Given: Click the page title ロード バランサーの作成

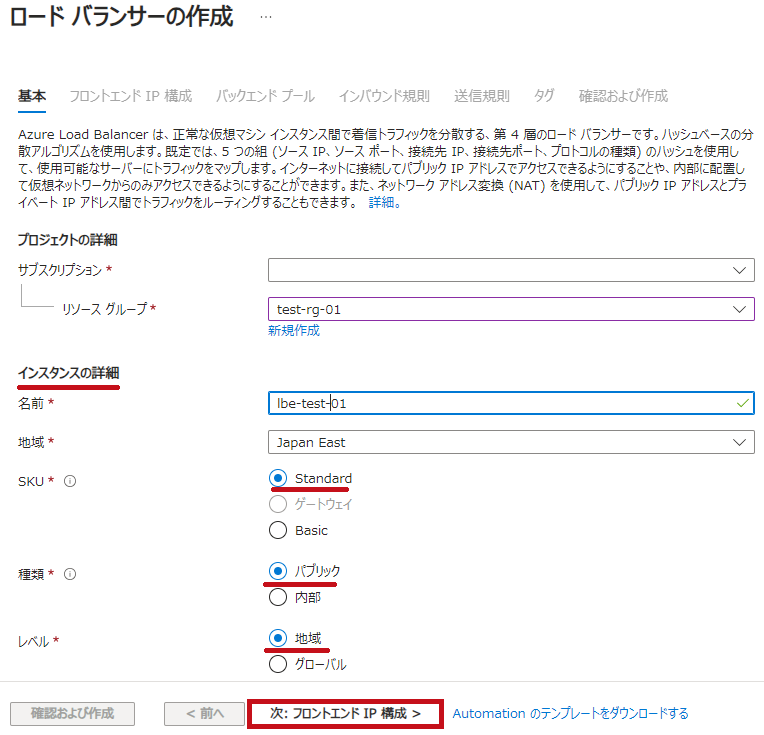Looking at the screenshot, I should (122, 17).
